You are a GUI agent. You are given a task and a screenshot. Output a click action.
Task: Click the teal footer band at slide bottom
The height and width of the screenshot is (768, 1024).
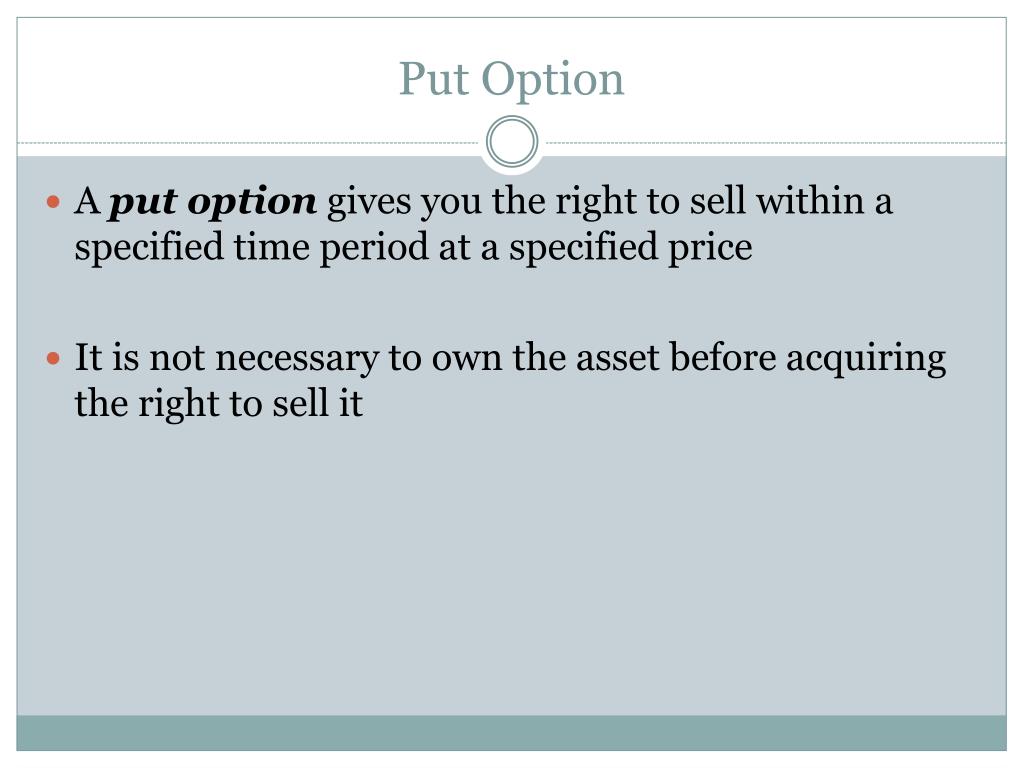(x=511, y=733)
